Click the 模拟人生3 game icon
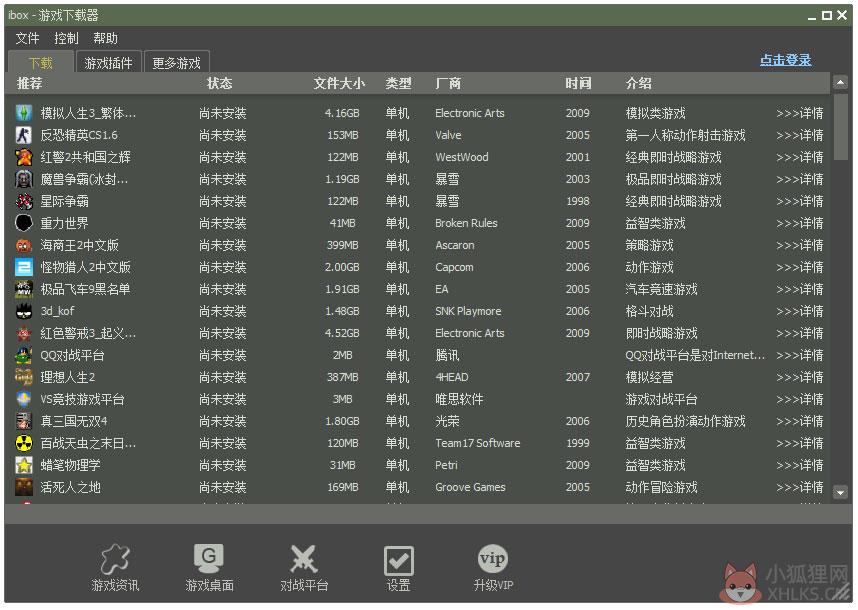 24,113
